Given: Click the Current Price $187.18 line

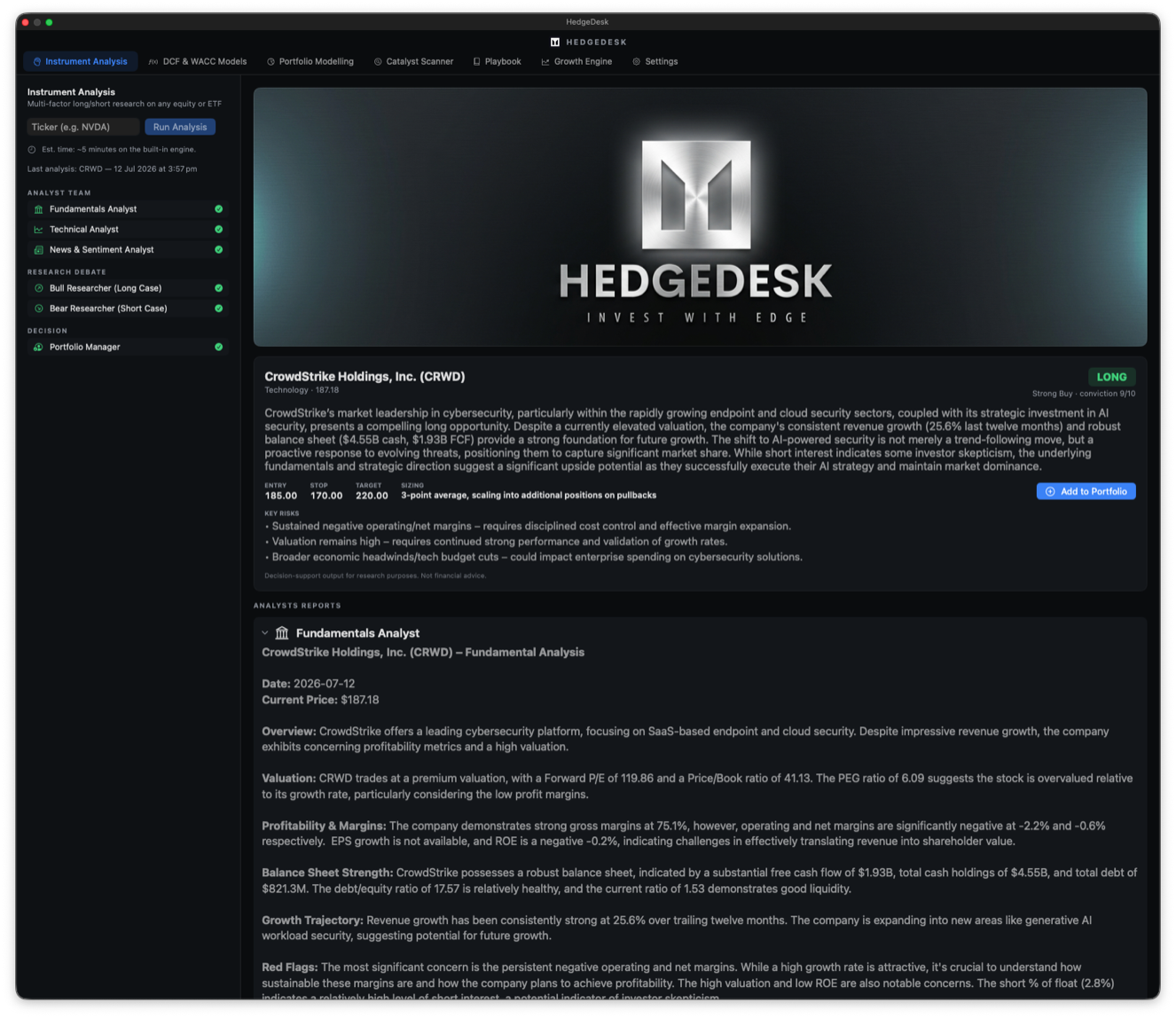Looking at the screenshot, I should tap(320, 700).
